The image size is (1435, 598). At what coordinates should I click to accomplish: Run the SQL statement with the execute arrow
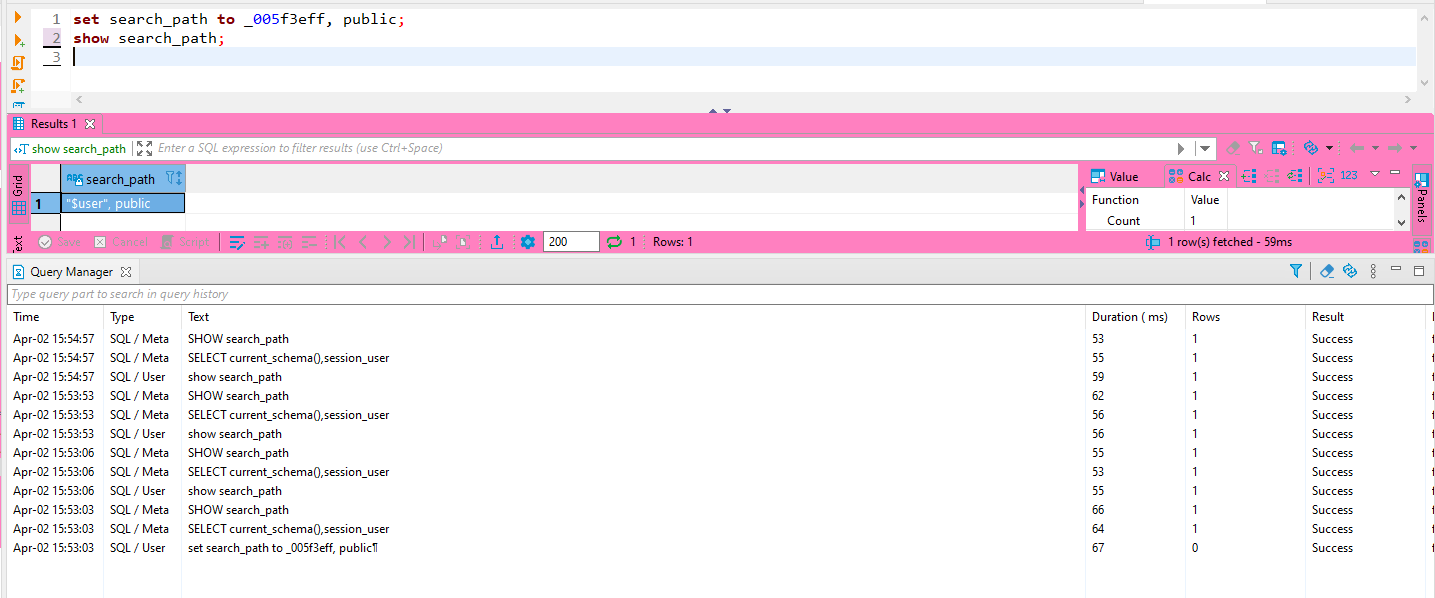(x=18, y=17)
